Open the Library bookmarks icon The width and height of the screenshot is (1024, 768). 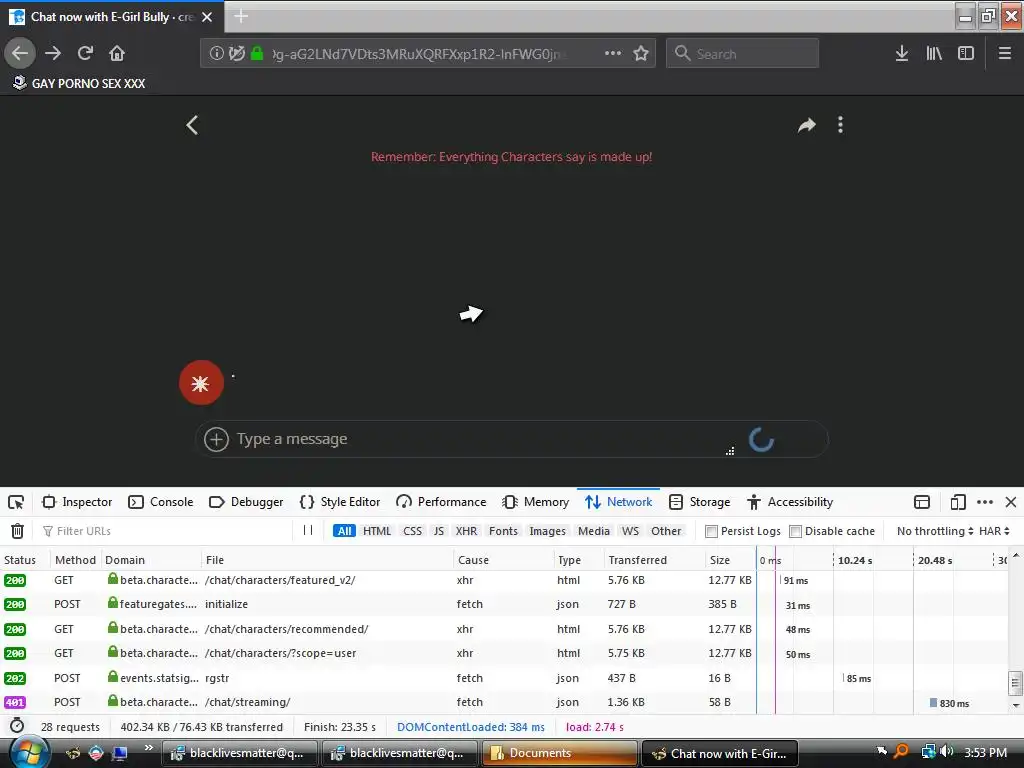coord(934,54)
